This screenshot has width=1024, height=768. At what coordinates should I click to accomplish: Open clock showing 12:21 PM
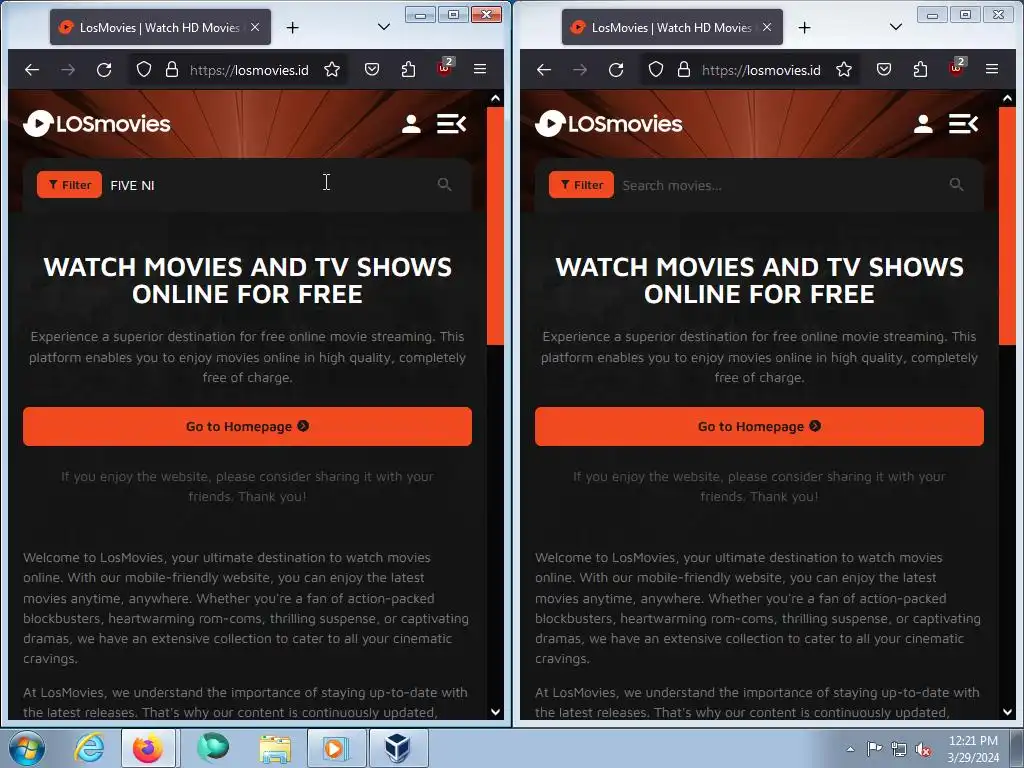973,749
